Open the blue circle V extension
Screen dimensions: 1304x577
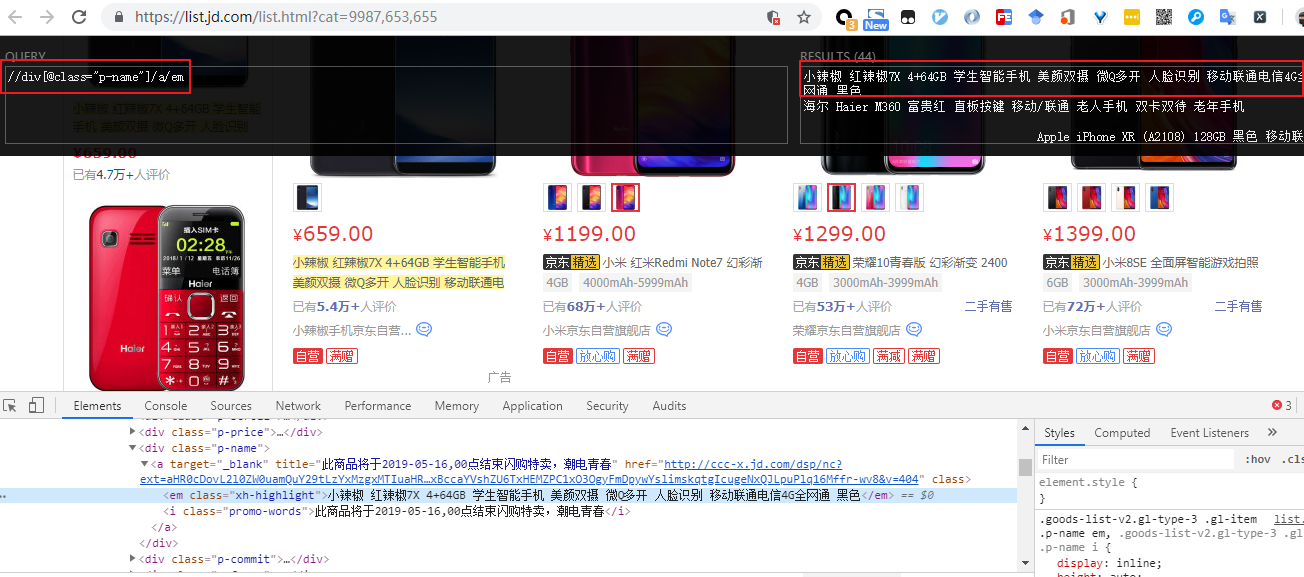point(939,17)
